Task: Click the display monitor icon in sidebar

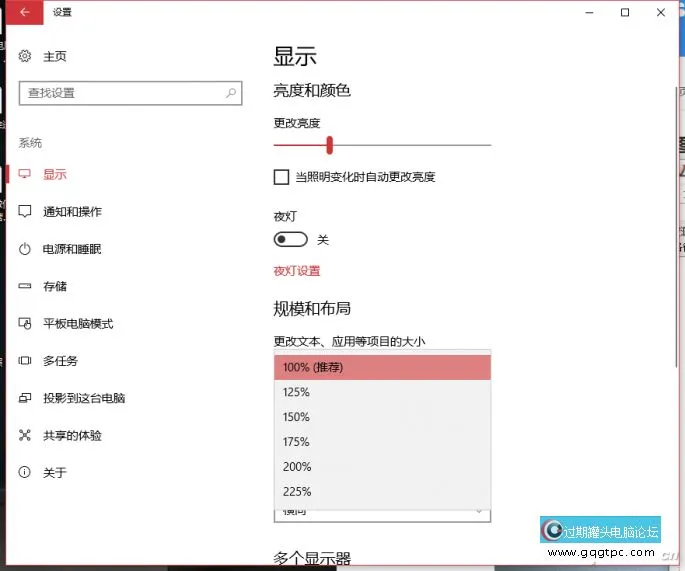Action: tap(24, 174)
